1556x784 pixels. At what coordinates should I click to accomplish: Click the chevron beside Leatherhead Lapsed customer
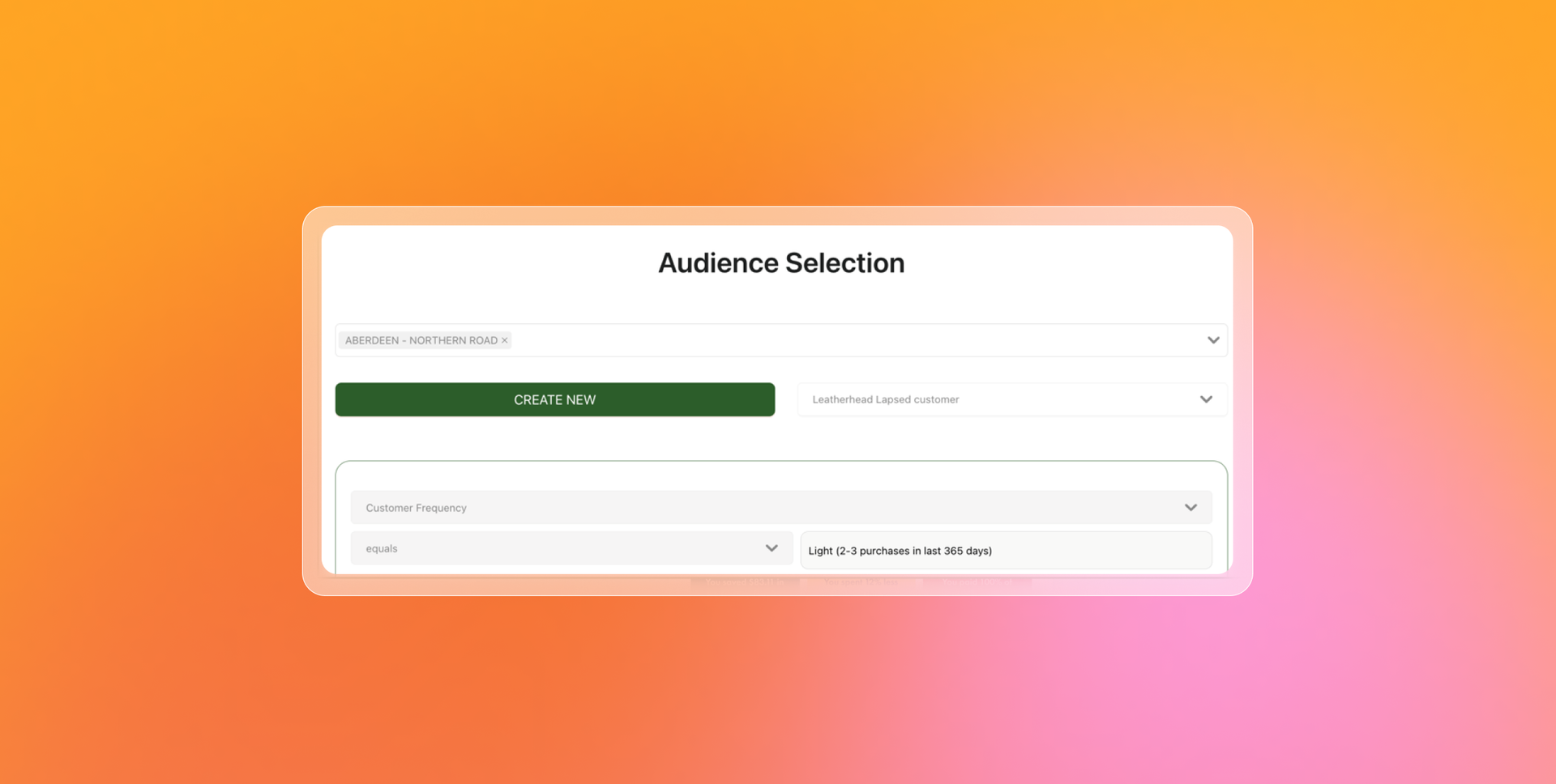coord(1205,398)
